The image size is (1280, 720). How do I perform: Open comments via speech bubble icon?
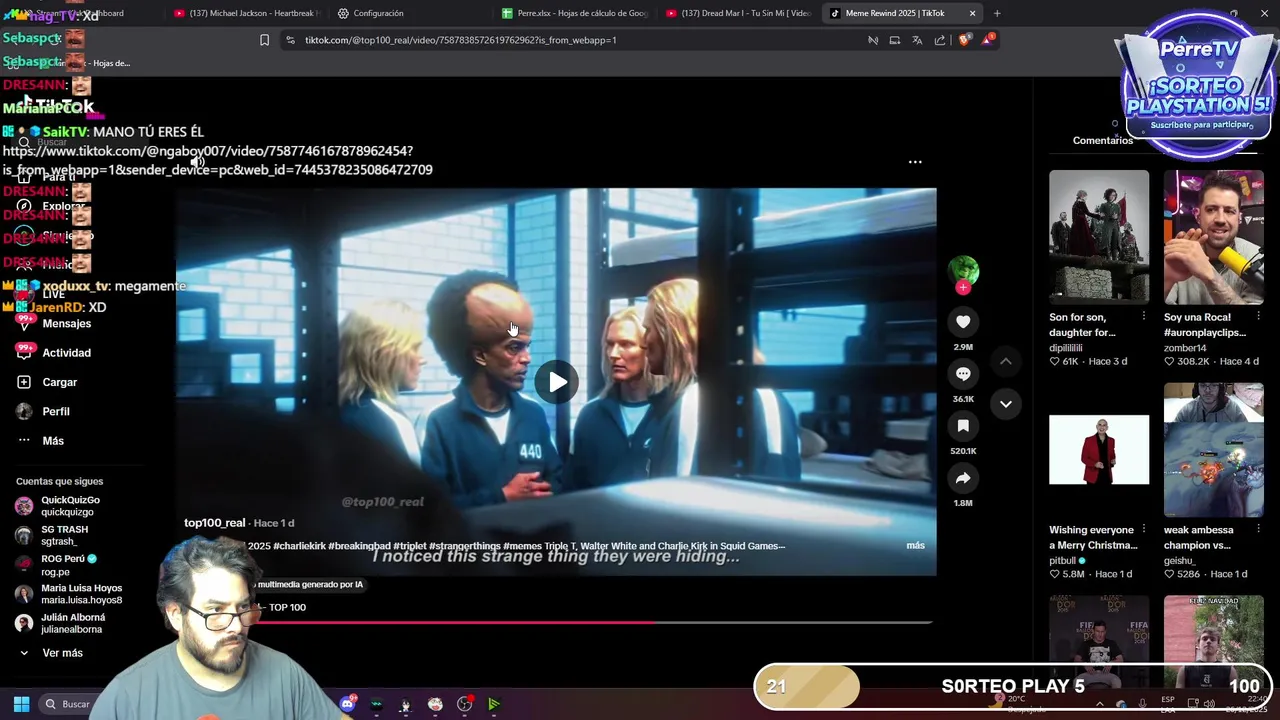(963, 373)
